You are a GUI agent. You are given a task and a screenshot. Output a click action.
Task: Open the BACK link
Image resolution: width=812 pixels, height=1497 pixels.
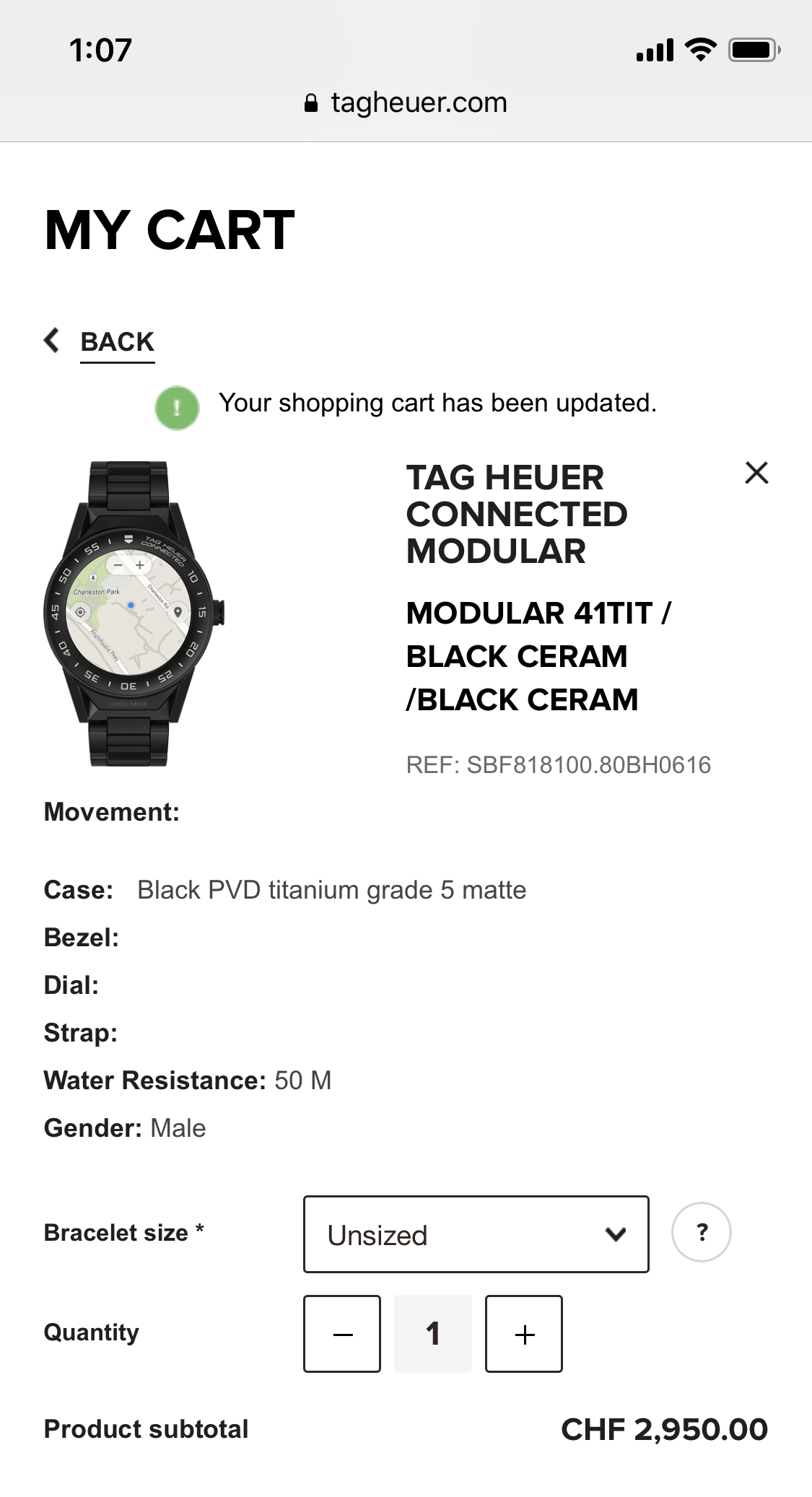click(x=117, y=341)
